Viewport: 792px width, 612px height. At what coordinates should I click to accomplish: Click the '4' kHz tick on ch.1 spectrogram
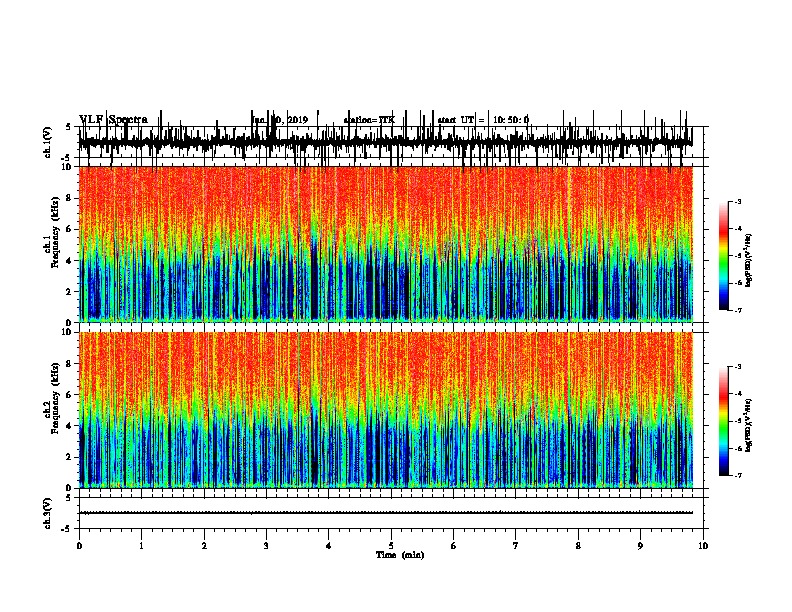[x=69, y=261]
